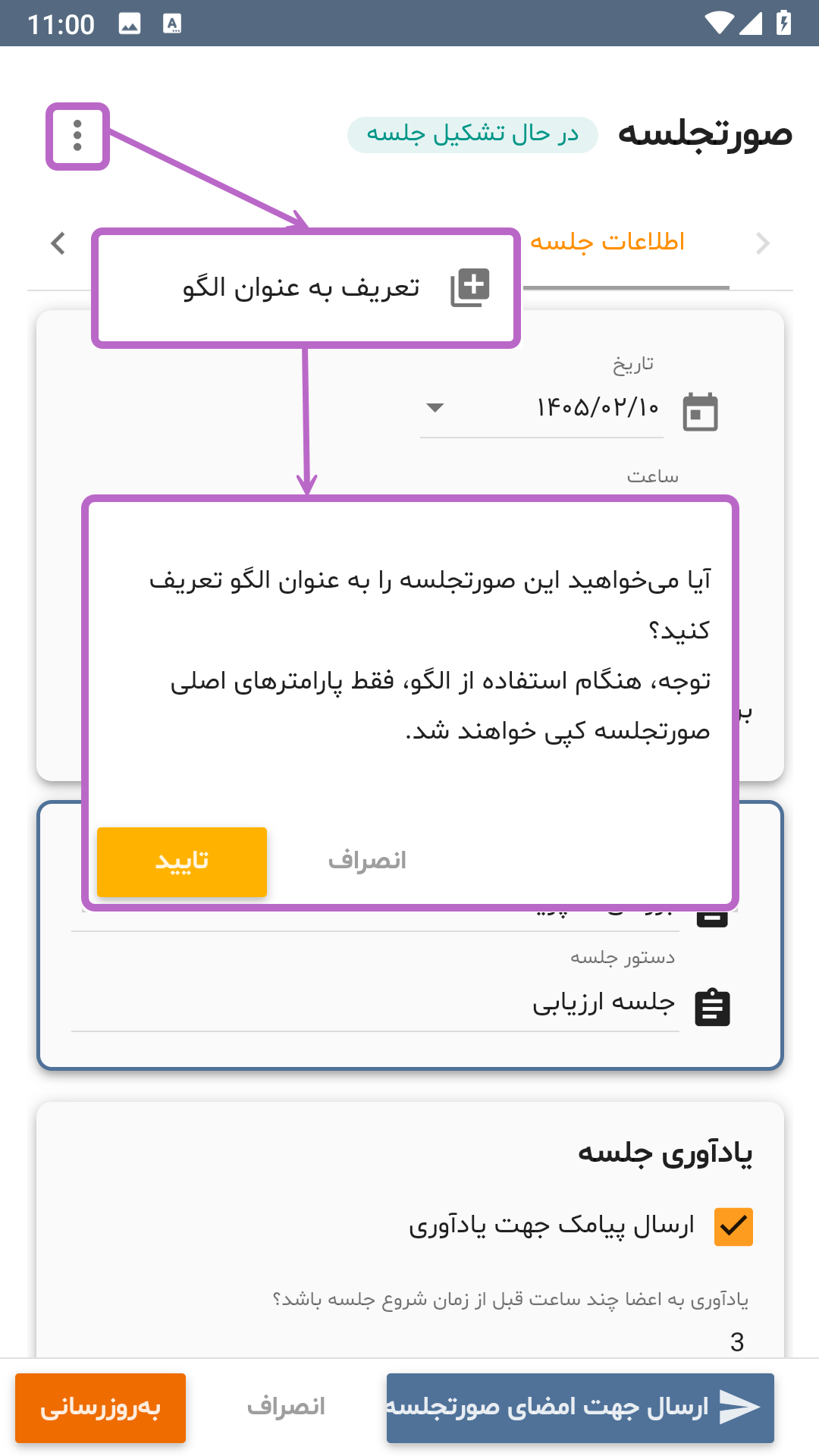Confirm the dialog with the تایید button
The image size is (819, 1456).
tap(182, 862)
